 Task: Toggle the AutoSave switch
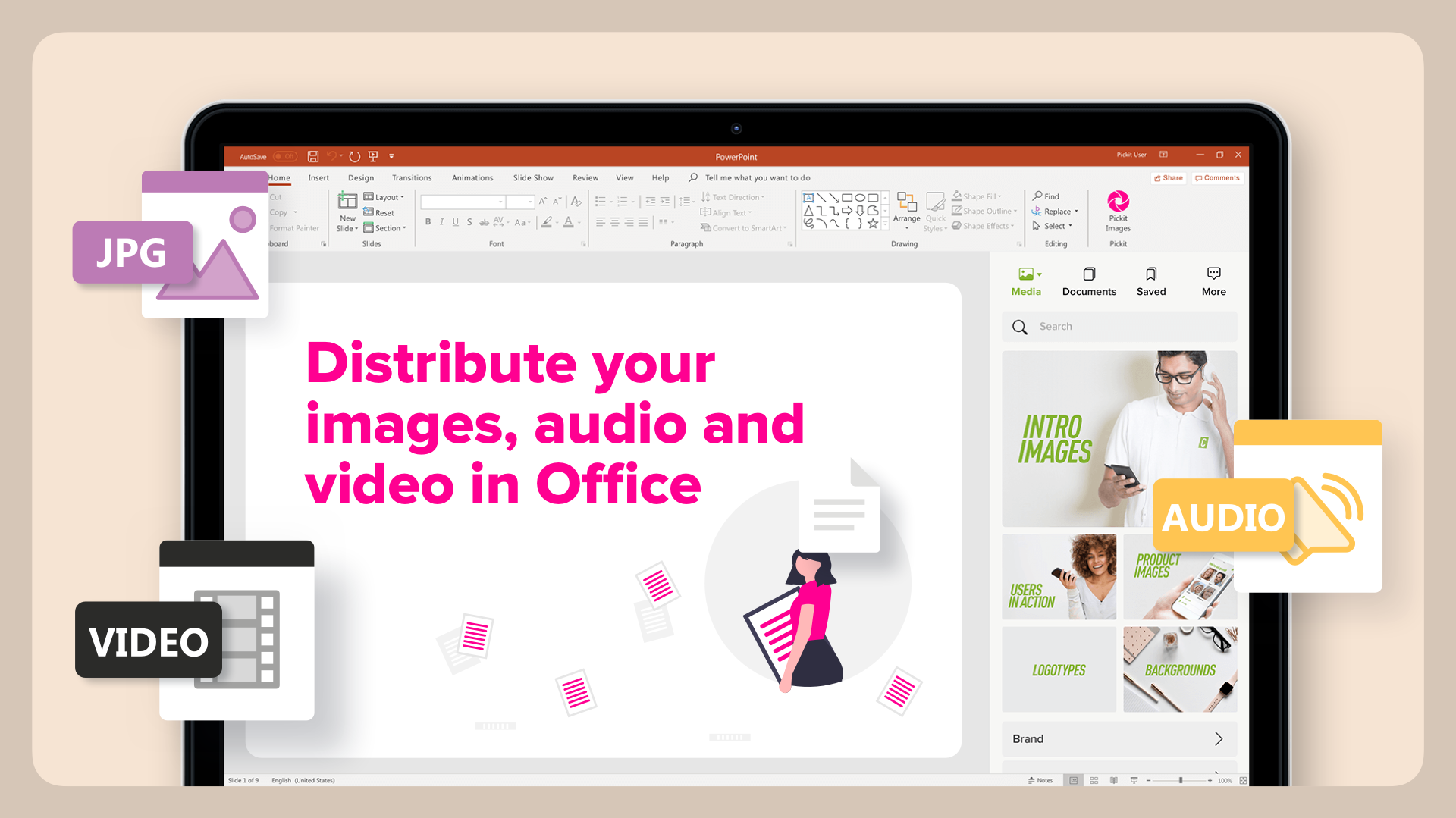pos(285,157)
